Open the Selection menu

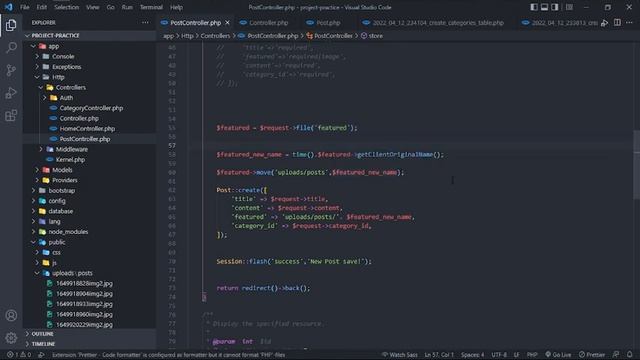(67, 7)
